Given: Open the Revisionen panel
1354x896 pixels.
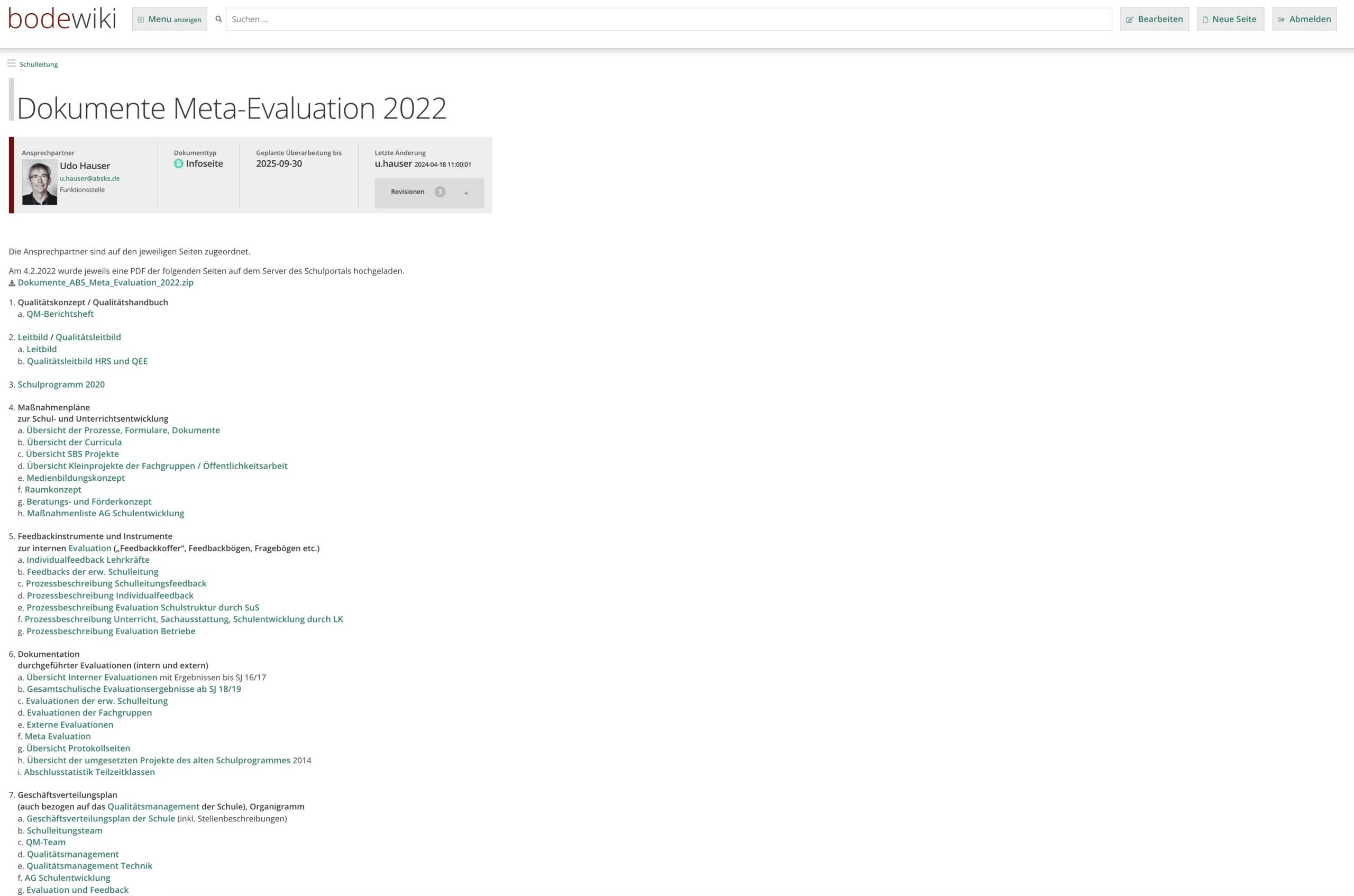Looking at the screenshot, I should pos(407,192).
